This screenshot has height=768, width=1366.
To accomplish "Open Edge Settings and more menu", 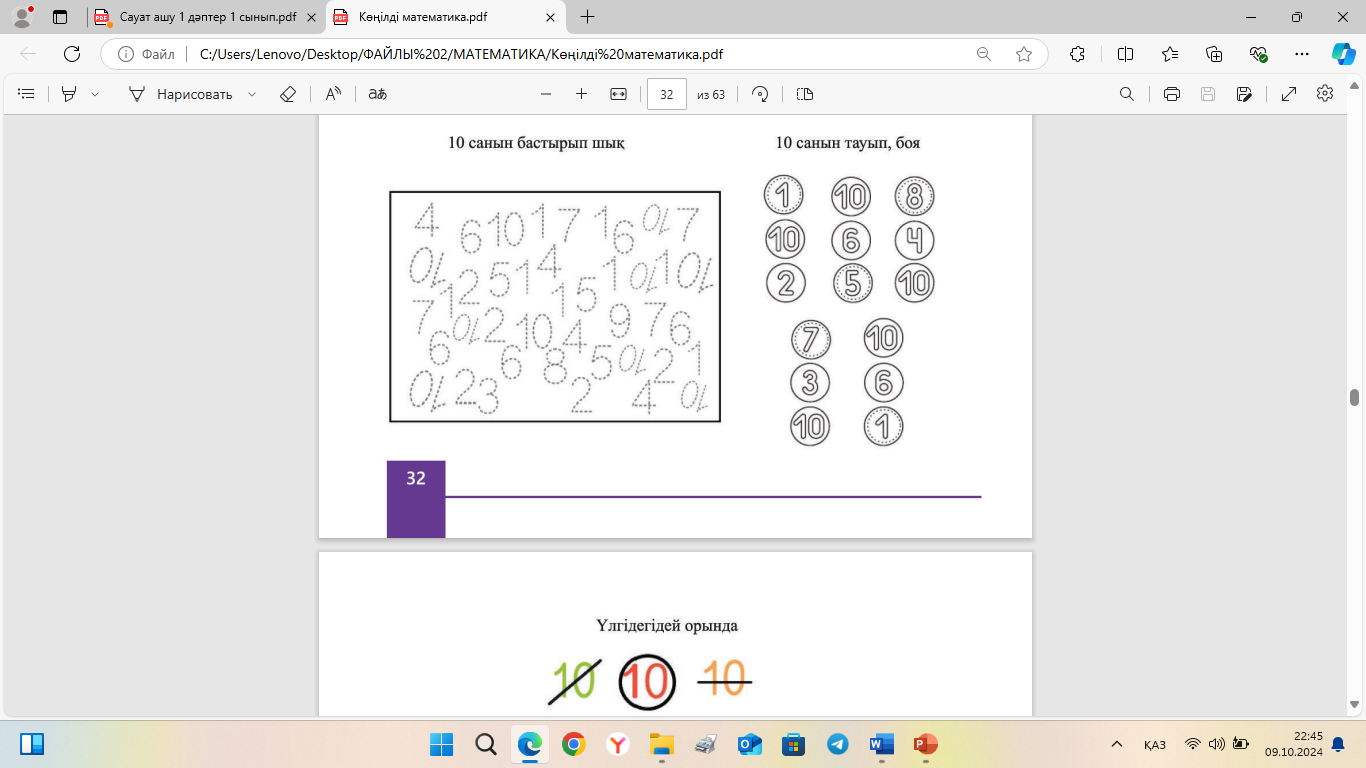I will (x=1302, y=54).
